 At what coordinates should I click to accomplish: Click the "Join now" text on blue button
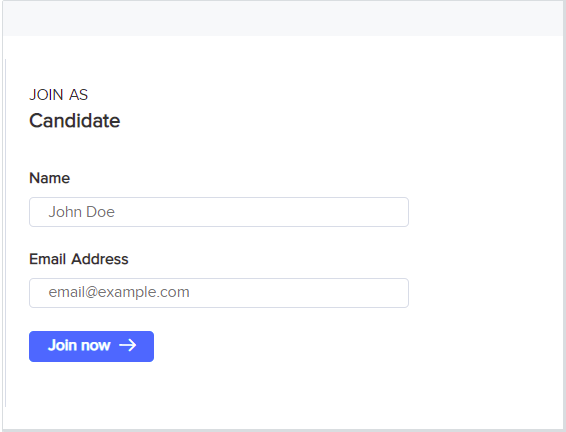(x=79, y=345)
